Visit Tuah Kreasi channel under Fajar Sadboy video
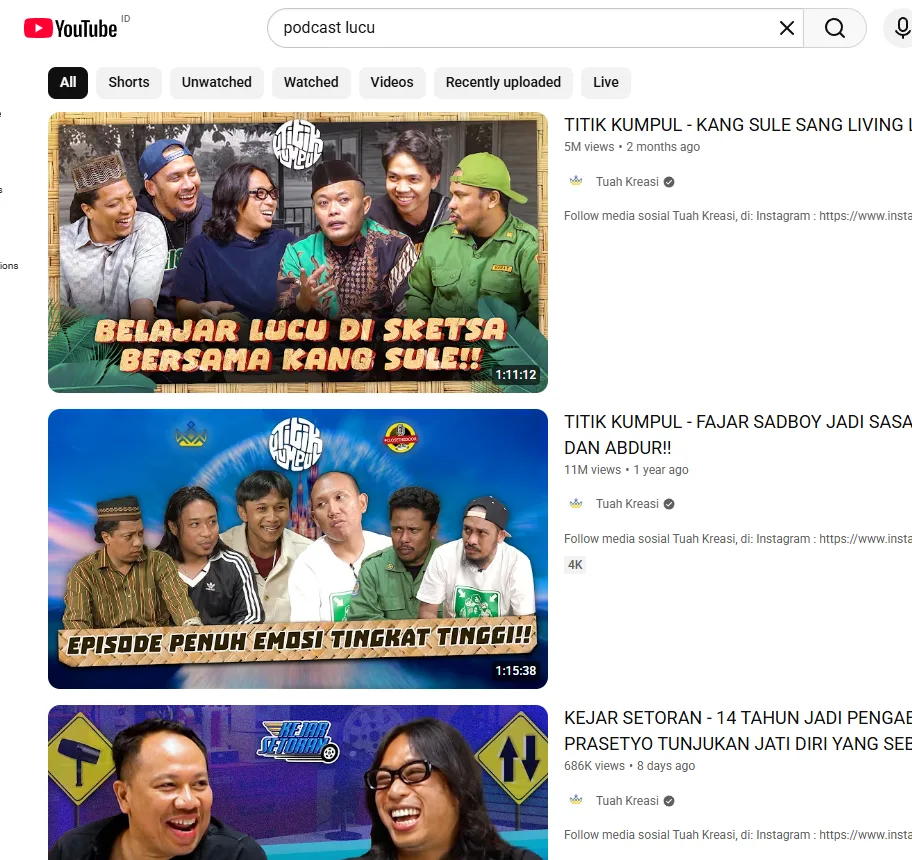 (x=627, y=504)
